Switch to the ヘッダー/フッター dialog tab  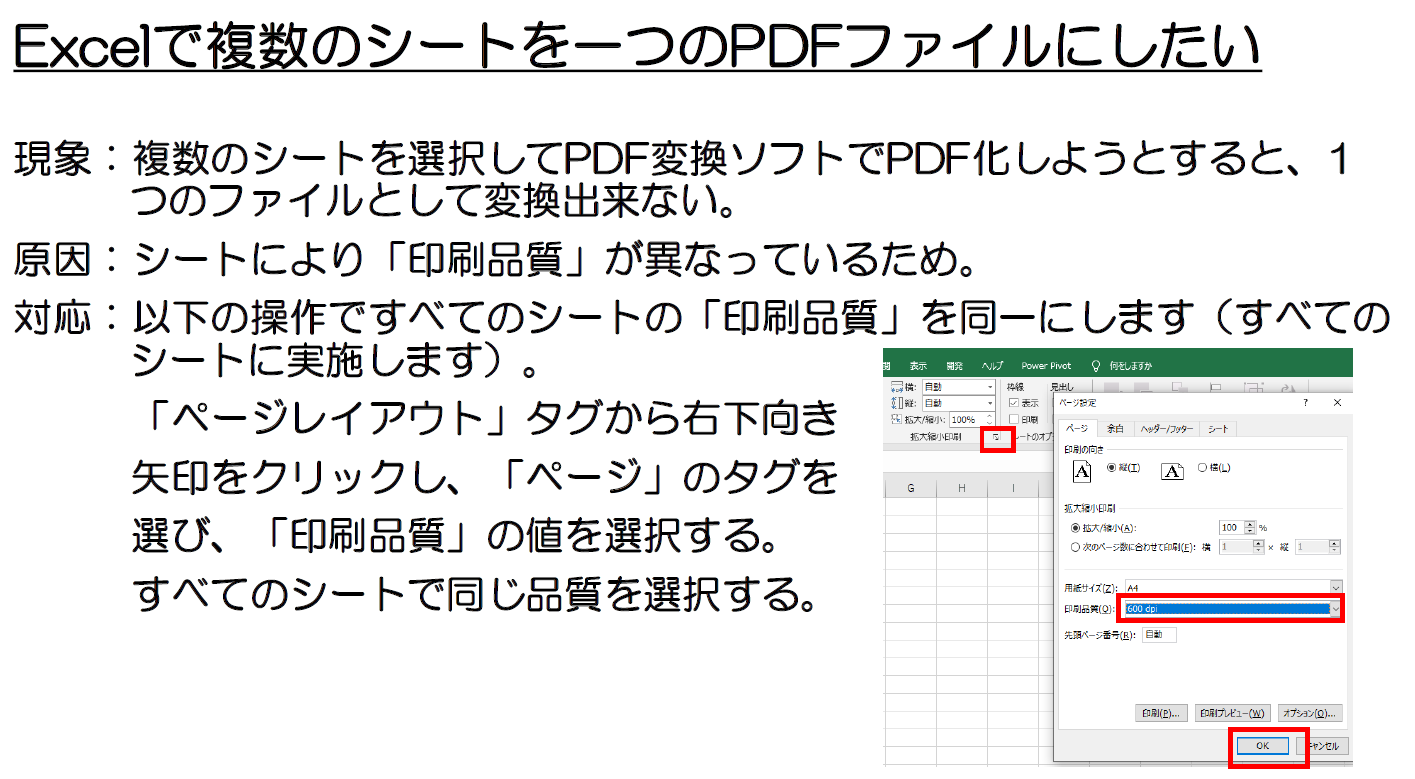1167,429
